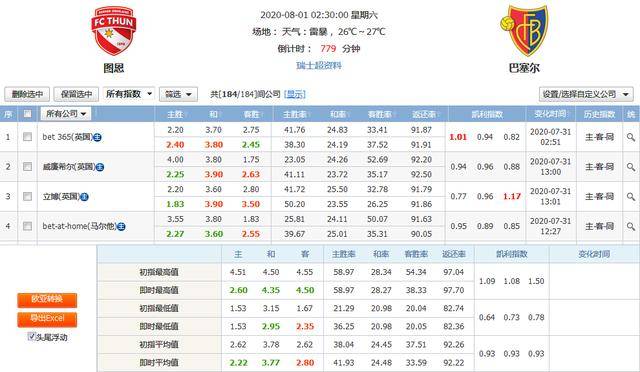Click blue 主 badge beside 立博

click(84, 197)
